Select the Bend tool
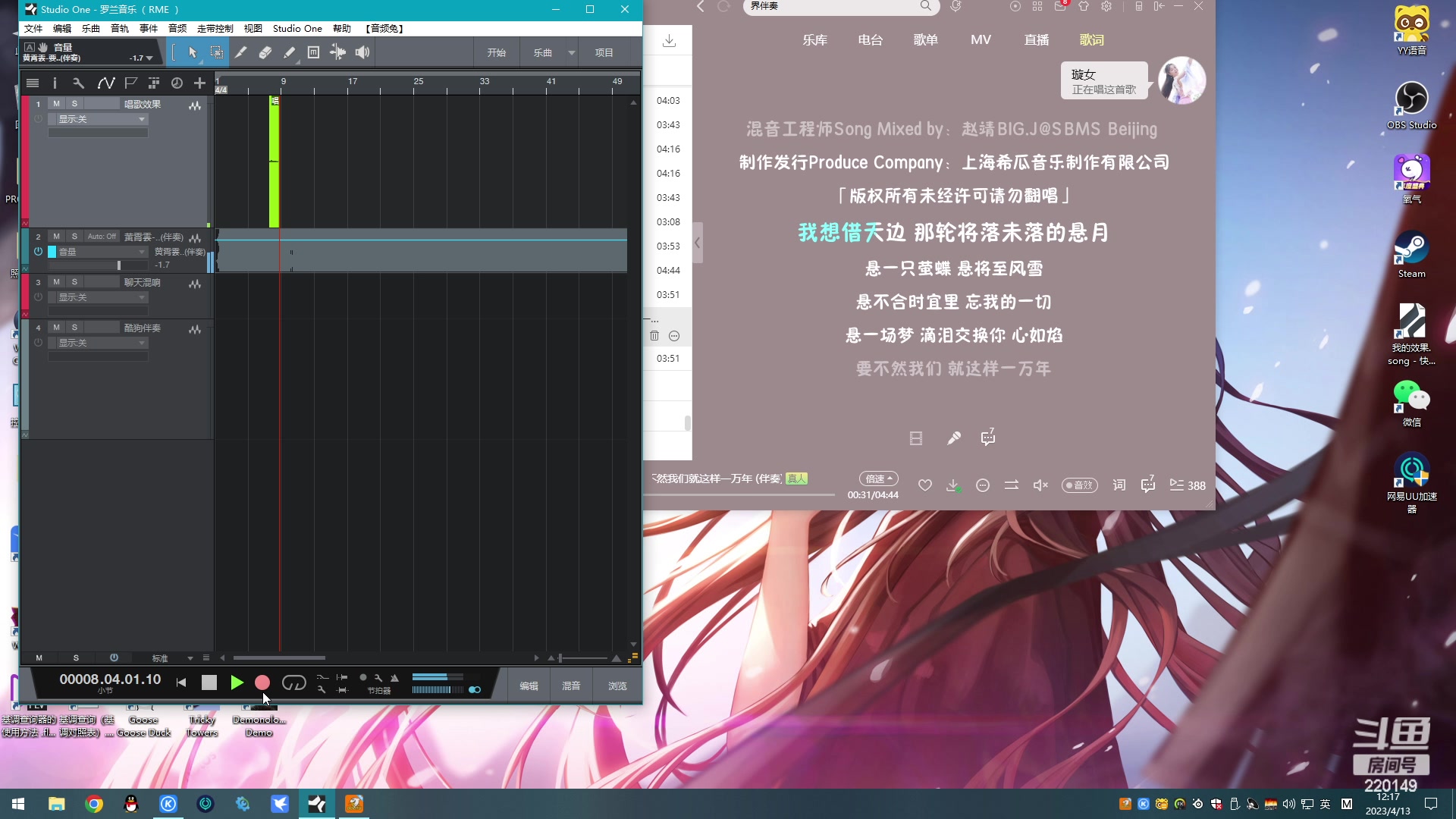Screen dimensions: 1456x819 pos(338,52)
